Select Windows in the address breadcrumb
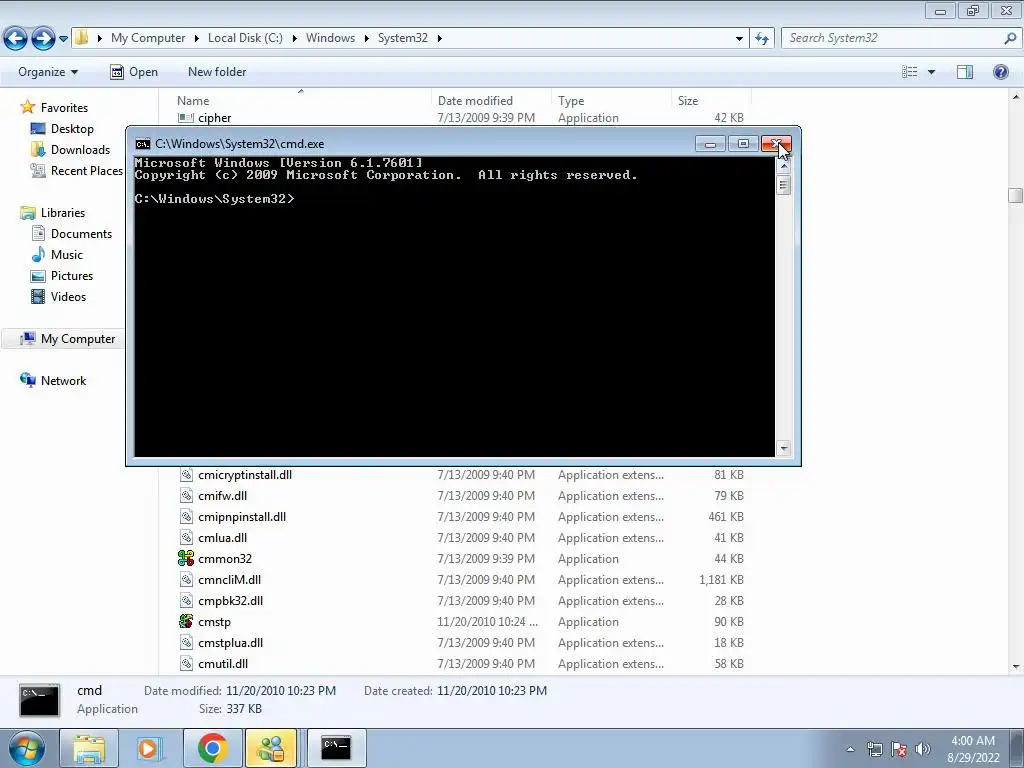This screenshot has width=1024, height=768. (x=330, y=38)
